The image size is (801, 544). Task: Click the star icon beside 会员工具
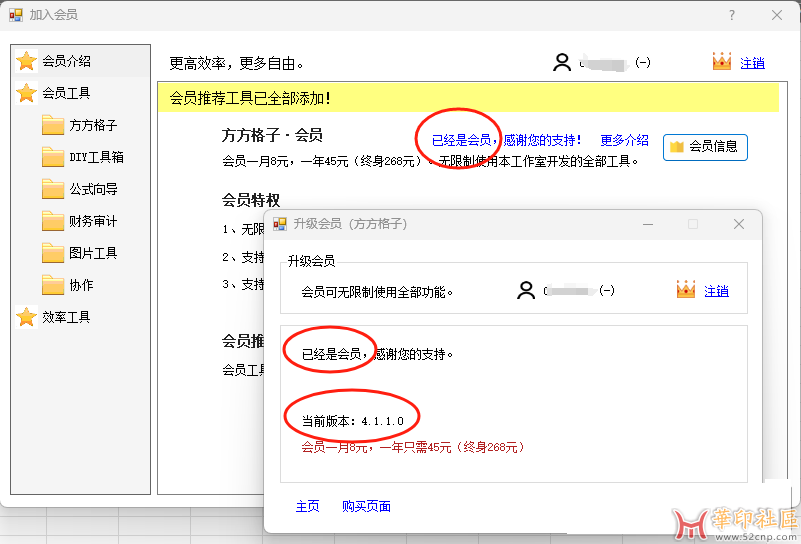[x=26, y=93]
